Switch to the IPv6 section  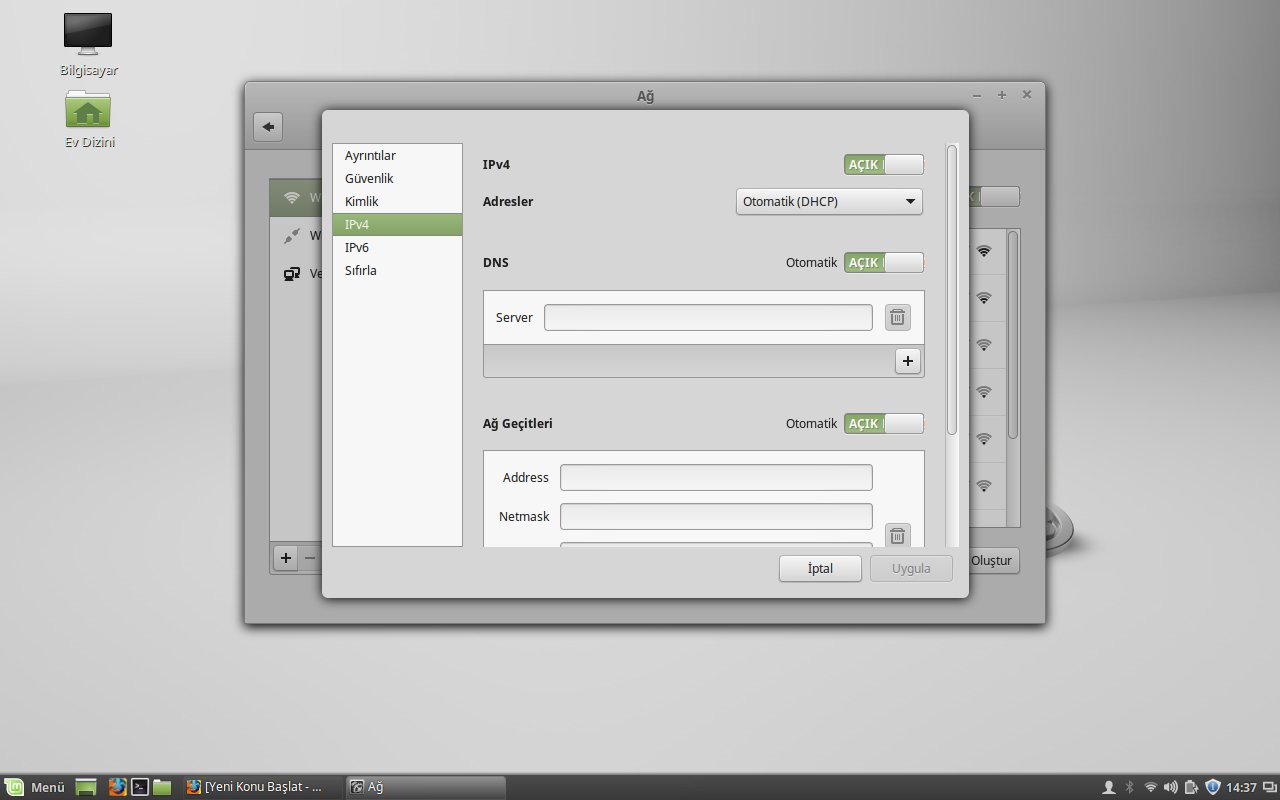[x=397, y=248]
